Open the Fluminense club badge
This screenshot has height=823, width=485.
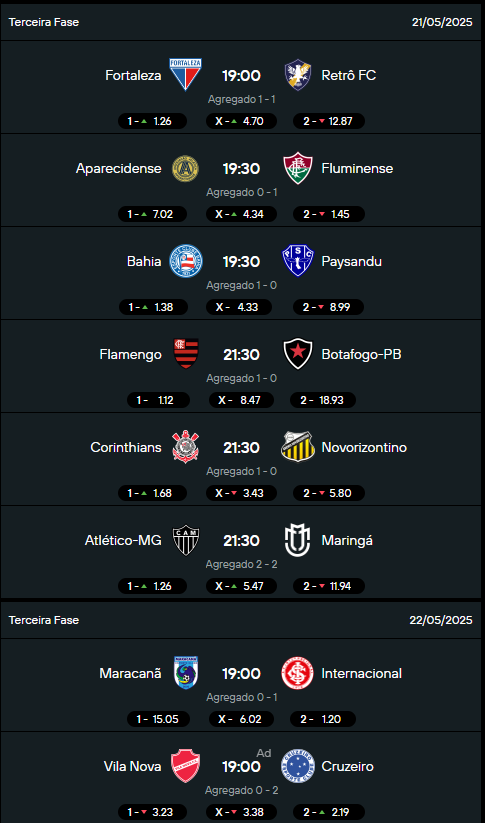pos(298,168)
